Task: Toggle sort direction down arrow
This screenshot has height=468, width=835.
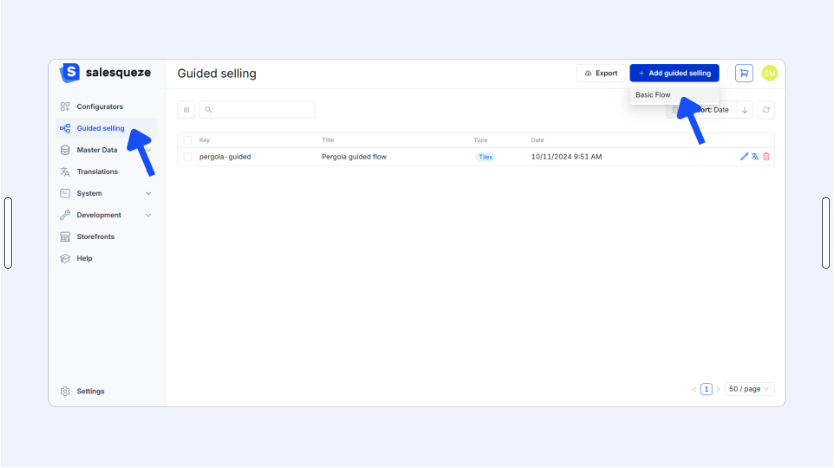Action: click(744, 110)
